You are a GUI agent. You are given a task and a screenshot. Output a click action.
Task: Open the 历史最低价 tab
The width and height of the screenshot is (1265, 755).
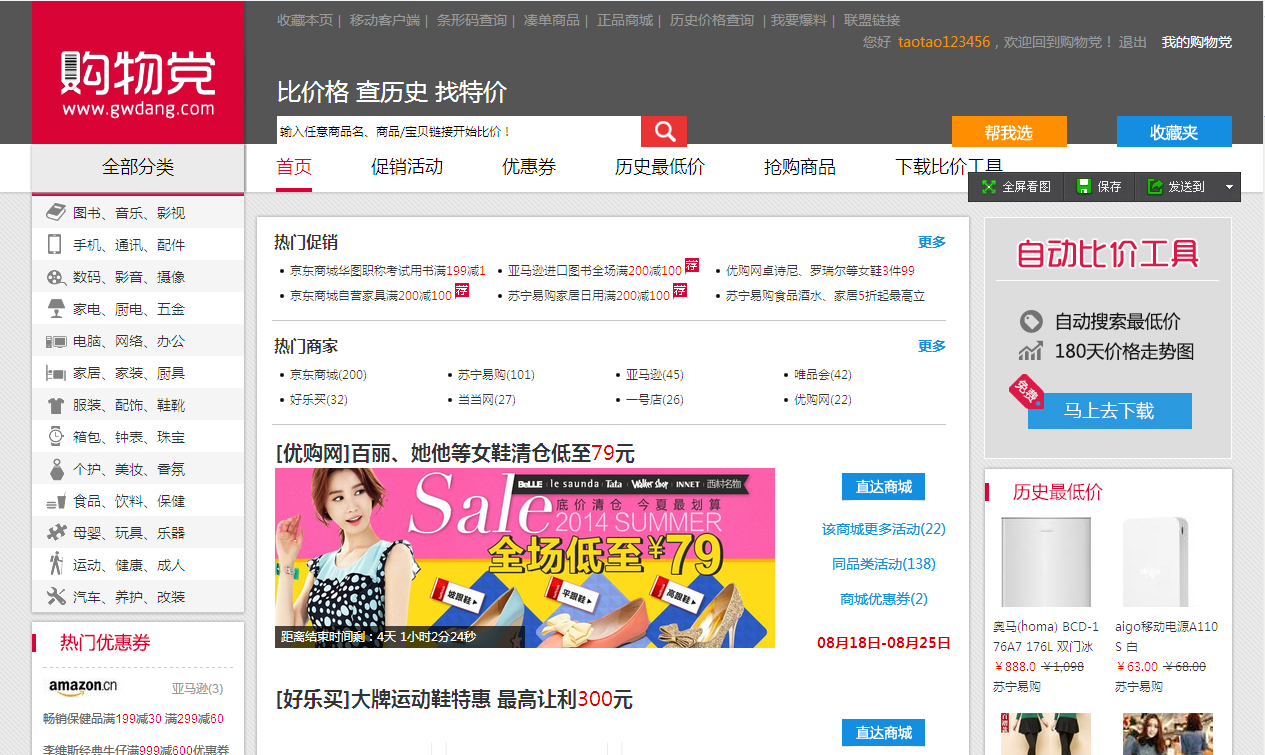[660, 167]
